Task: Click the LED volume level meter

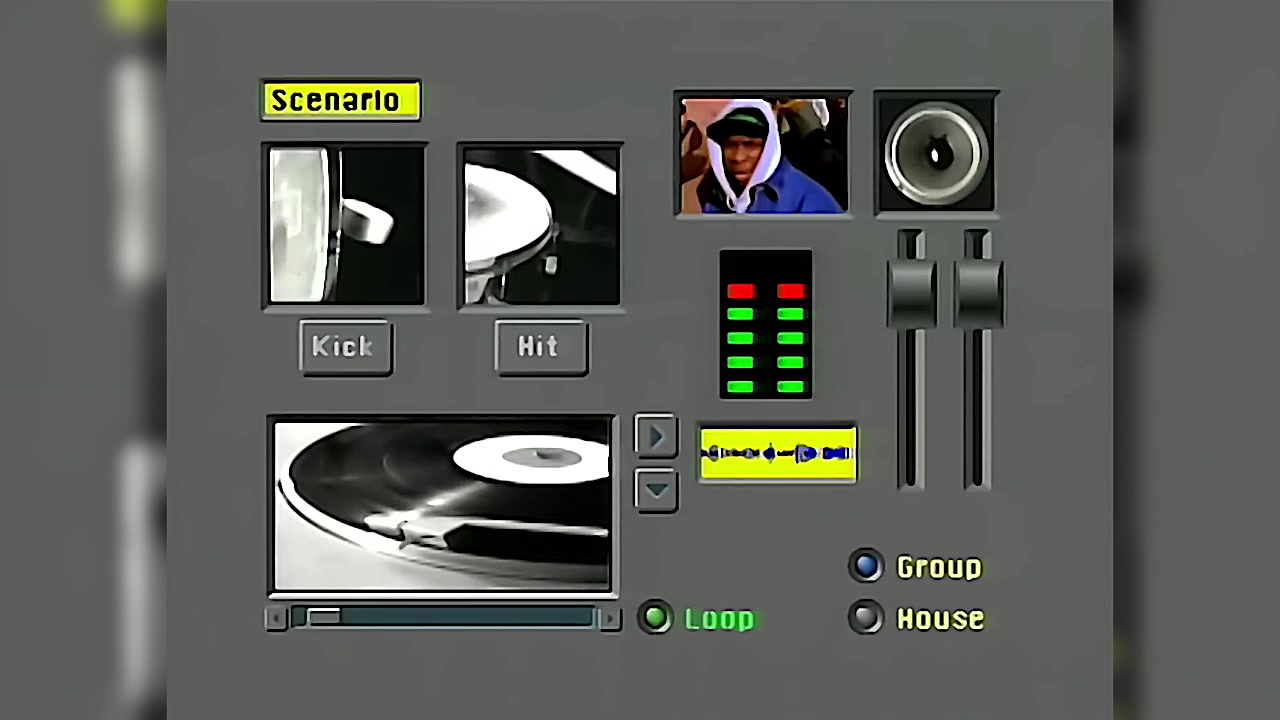Action: click(766, 325)
